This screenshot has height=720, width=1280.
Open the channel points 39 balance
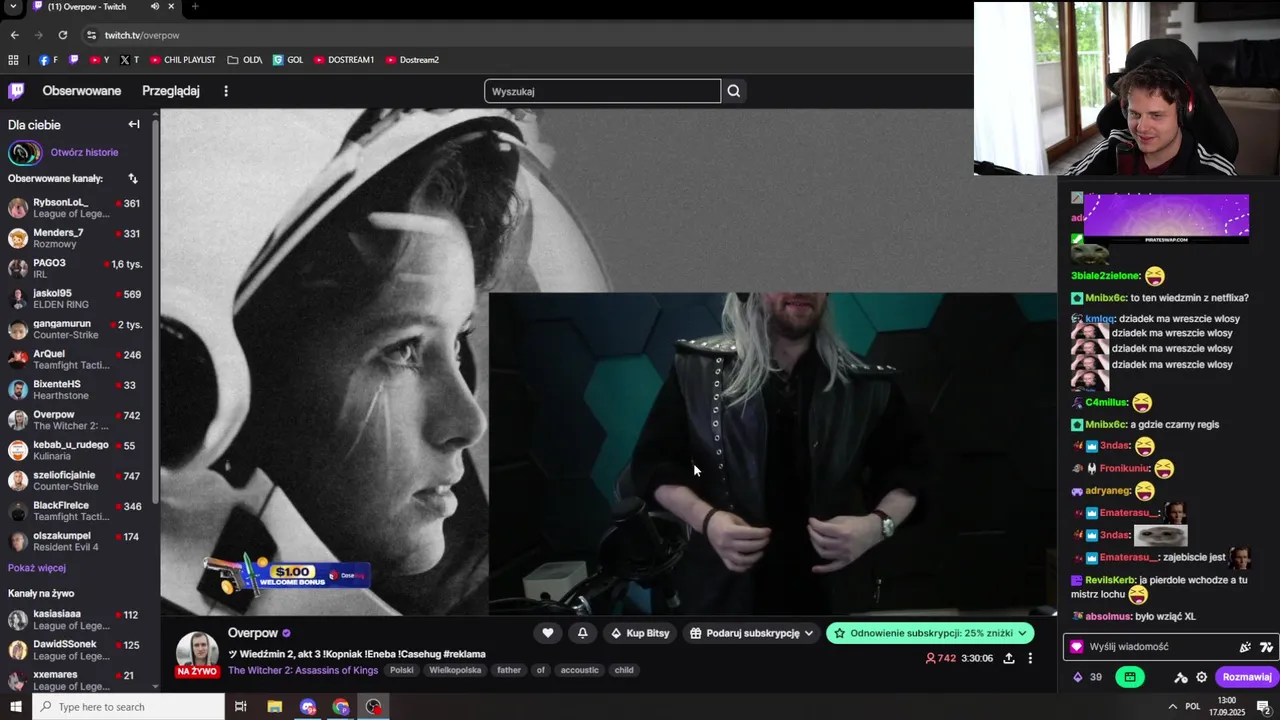pos(1087,677)
